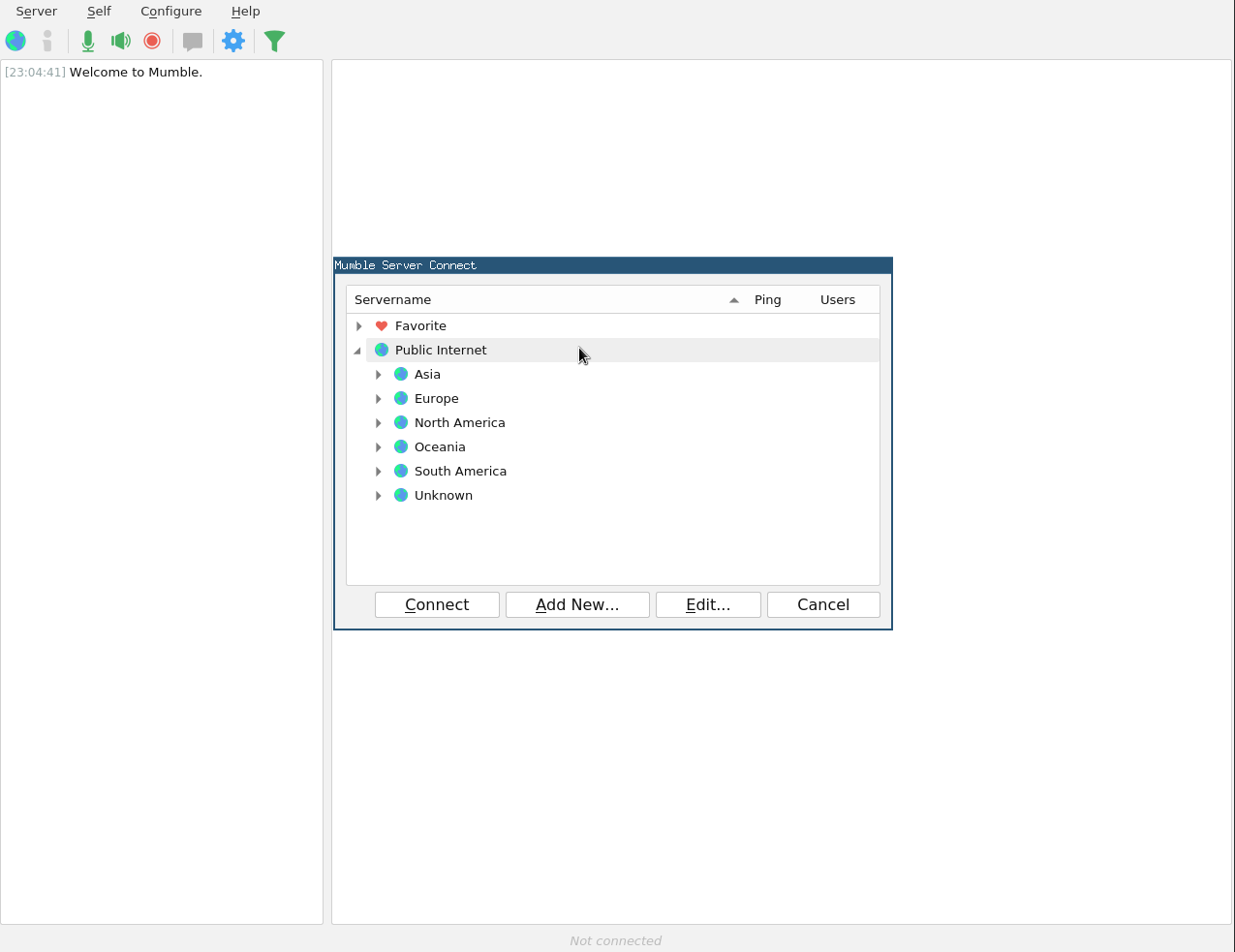Expand the Asia server list arrow
This screenshot has height=952, width=1235.
[x=378, y=375]
